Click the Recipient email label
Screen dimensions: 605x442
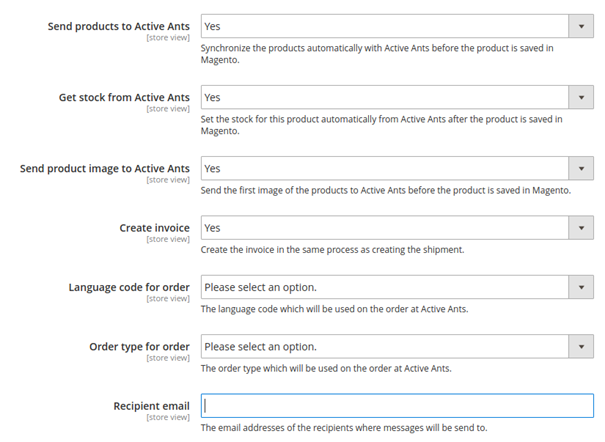[x=152, y=406]
